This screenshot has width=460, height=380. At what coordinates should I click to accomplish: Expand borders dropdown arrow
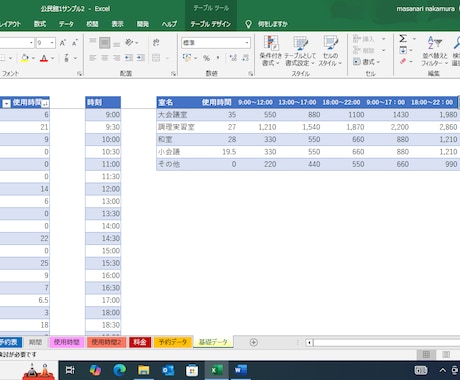(10, 58)
